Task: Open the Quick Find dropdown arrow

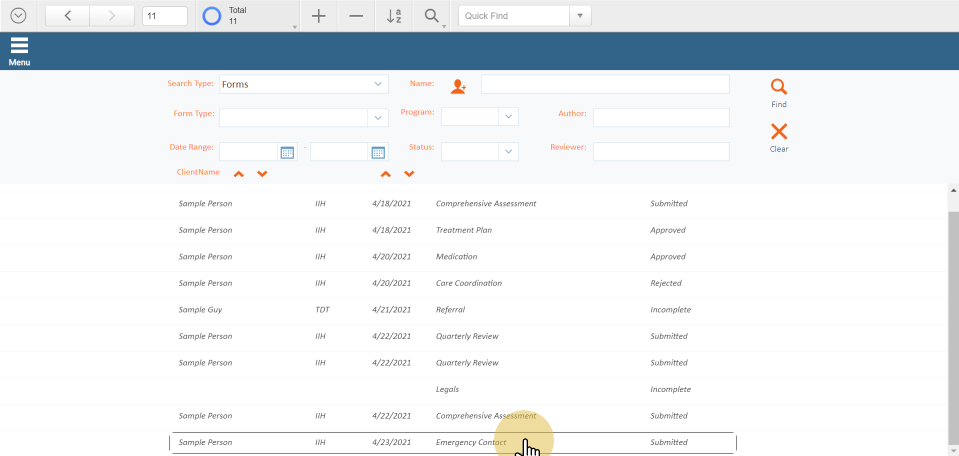Action: click(580, 16)
